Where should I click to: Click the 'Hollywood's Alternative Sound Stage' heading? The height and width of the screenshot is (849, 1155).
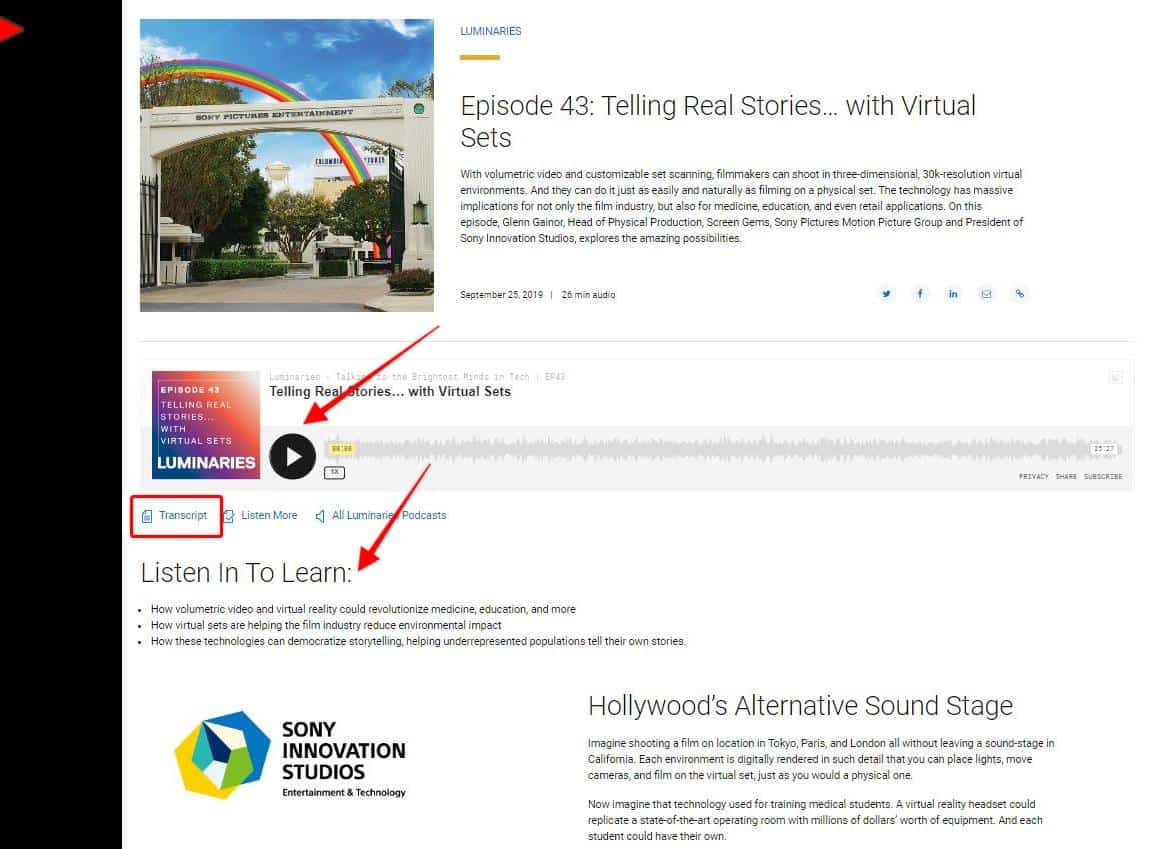pyautogui.click(x=801, y=705)
